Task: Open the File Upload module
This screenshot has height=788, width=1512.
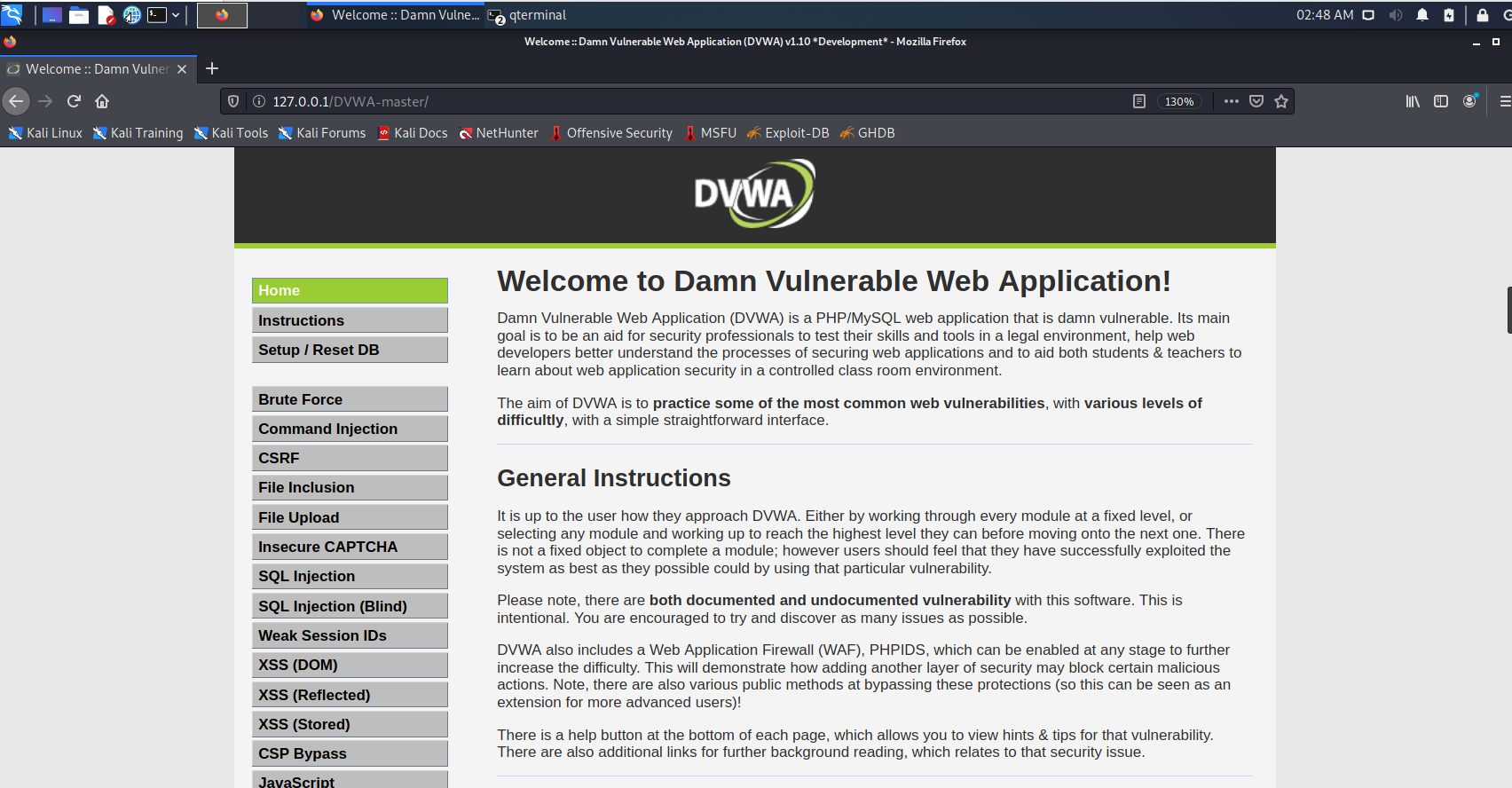Action: pos(350,517)
